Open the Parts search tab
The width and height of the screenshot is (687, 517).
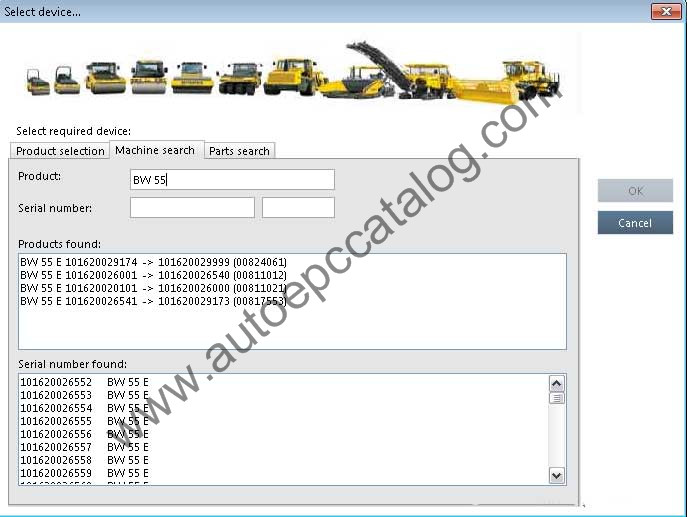pyautogui.click(x=239, y=151)
